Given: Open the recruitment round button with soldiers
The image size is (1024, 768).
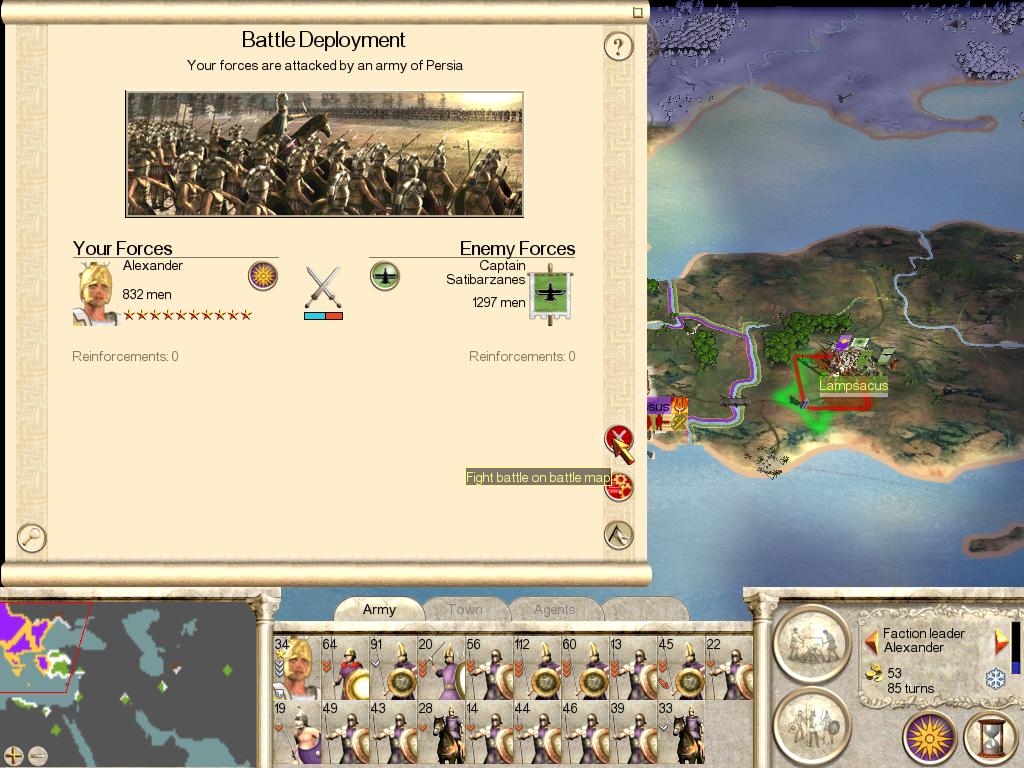Looking at the screenshot, I should pyautogui.click(x=812, y=726).
